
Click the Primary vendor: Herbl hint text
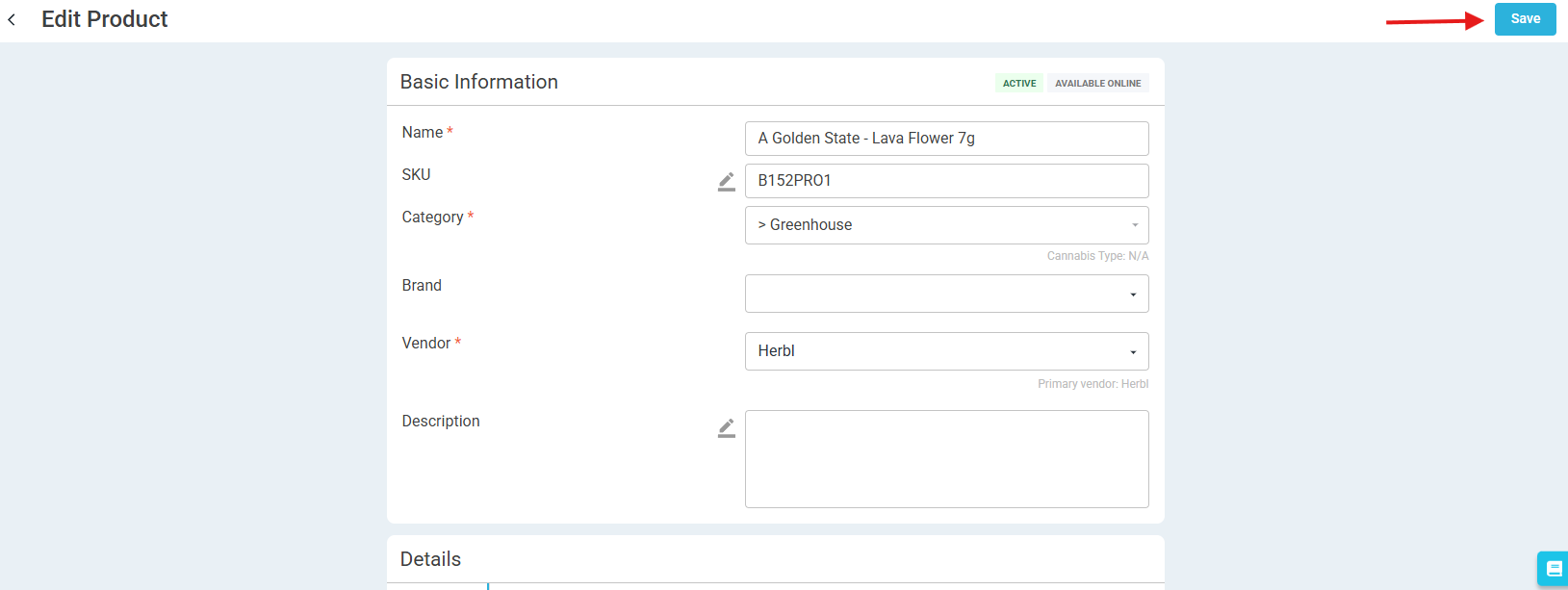click(x=1092, y=384)
